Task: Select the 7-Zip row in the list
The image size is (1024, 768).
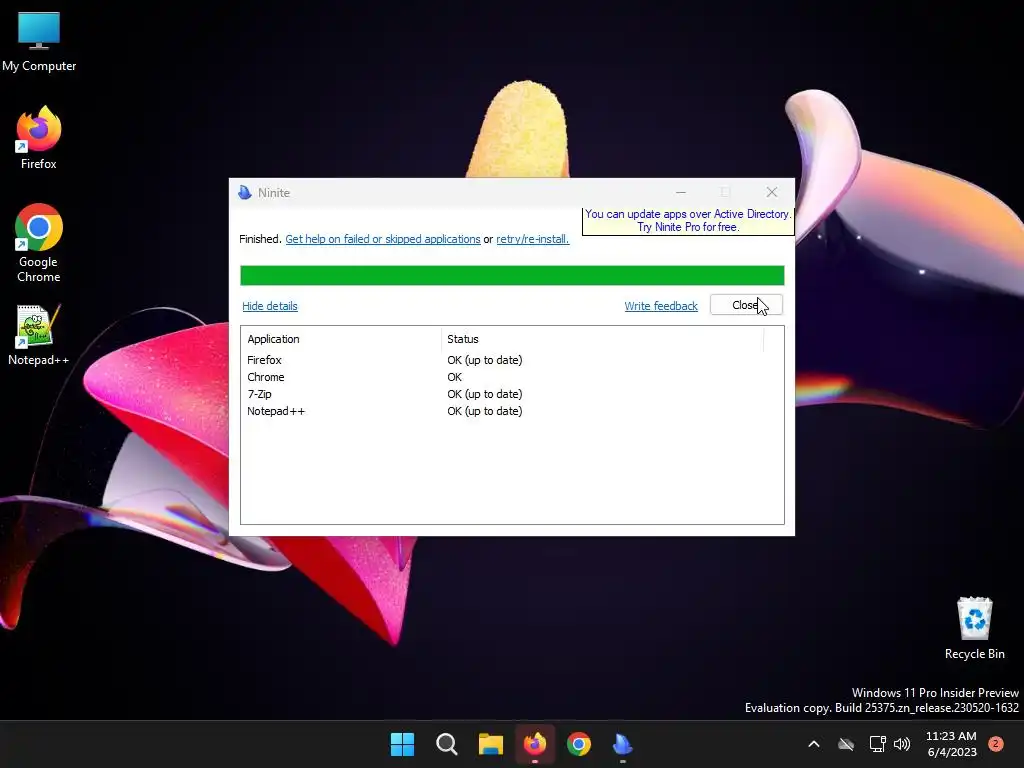Action: click(512, 394)
